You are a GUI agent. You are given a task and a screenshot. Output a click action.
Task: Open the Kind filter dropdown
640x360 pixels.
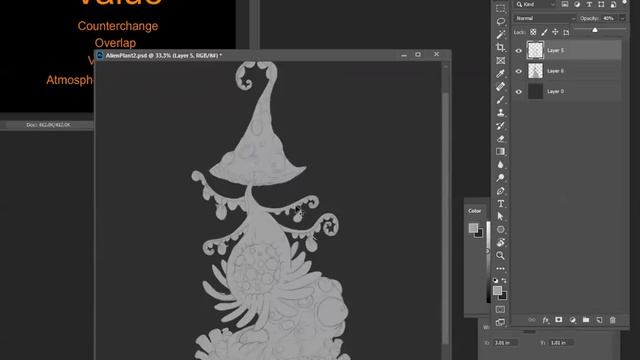point(535,4)
